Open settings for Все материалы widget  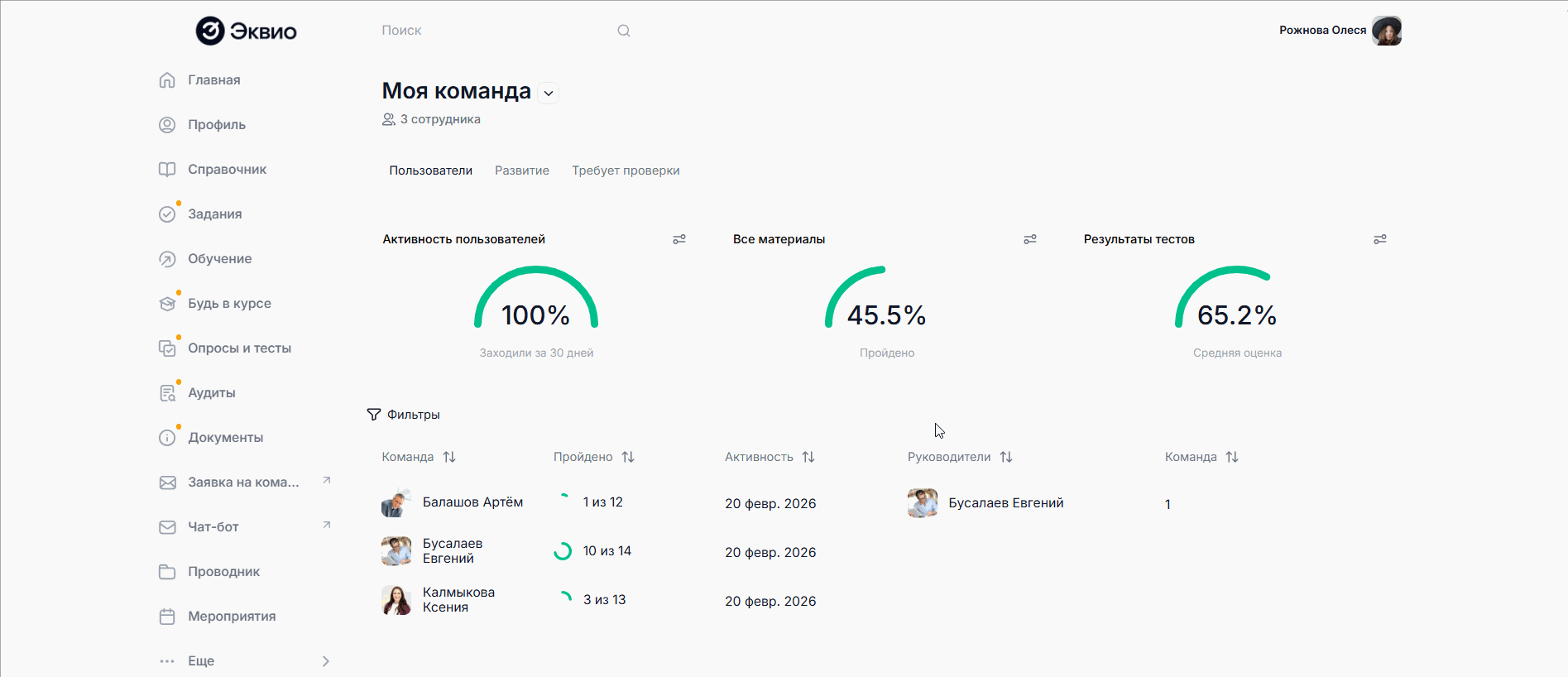pos(1030,239)
